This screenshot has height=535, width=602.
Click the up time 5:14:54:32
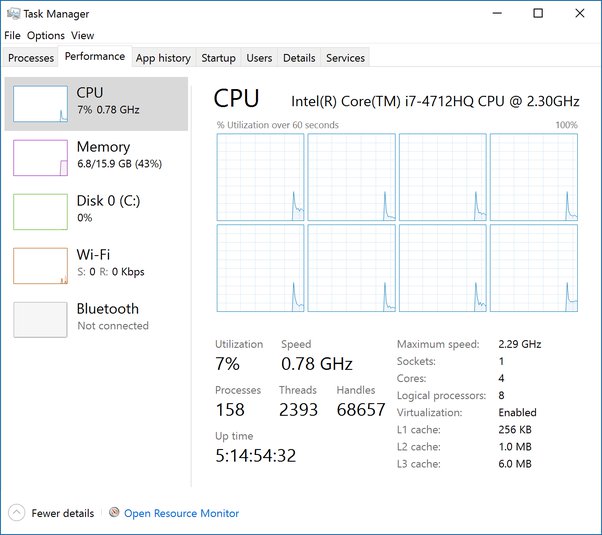[256, 456]
